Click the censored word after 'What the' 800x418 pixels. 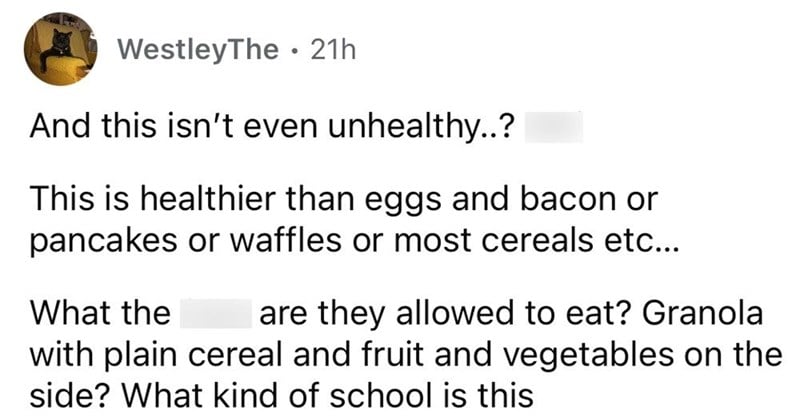click(216, 313)
